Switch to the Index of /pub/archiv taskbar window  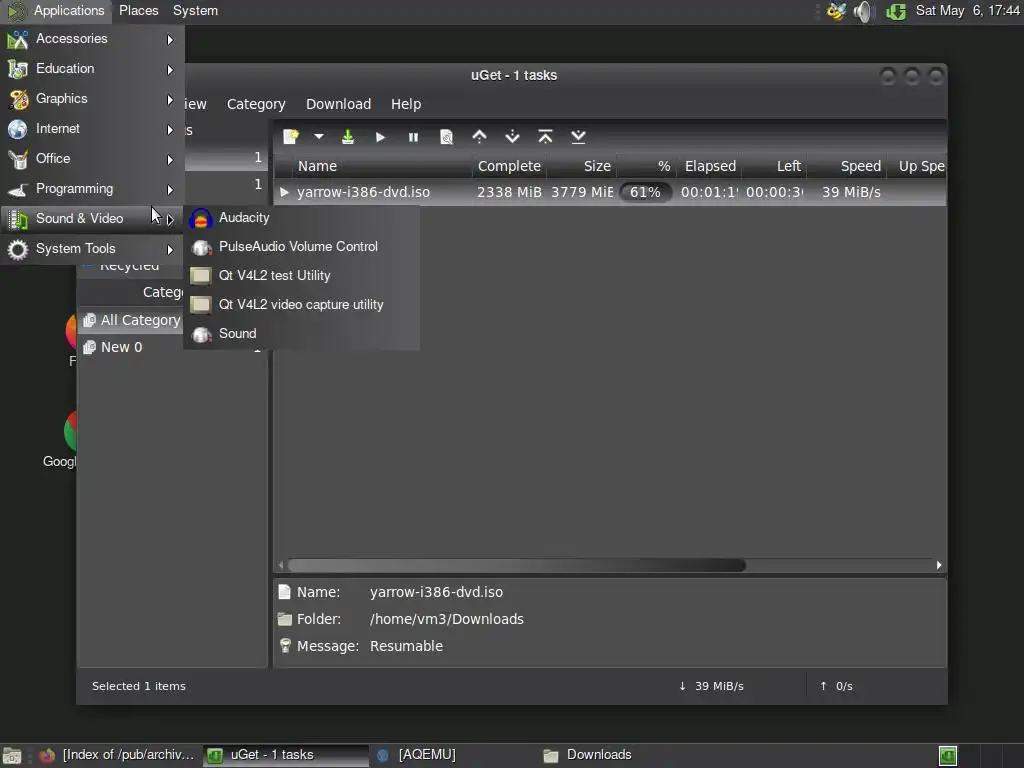click(118, 755)
